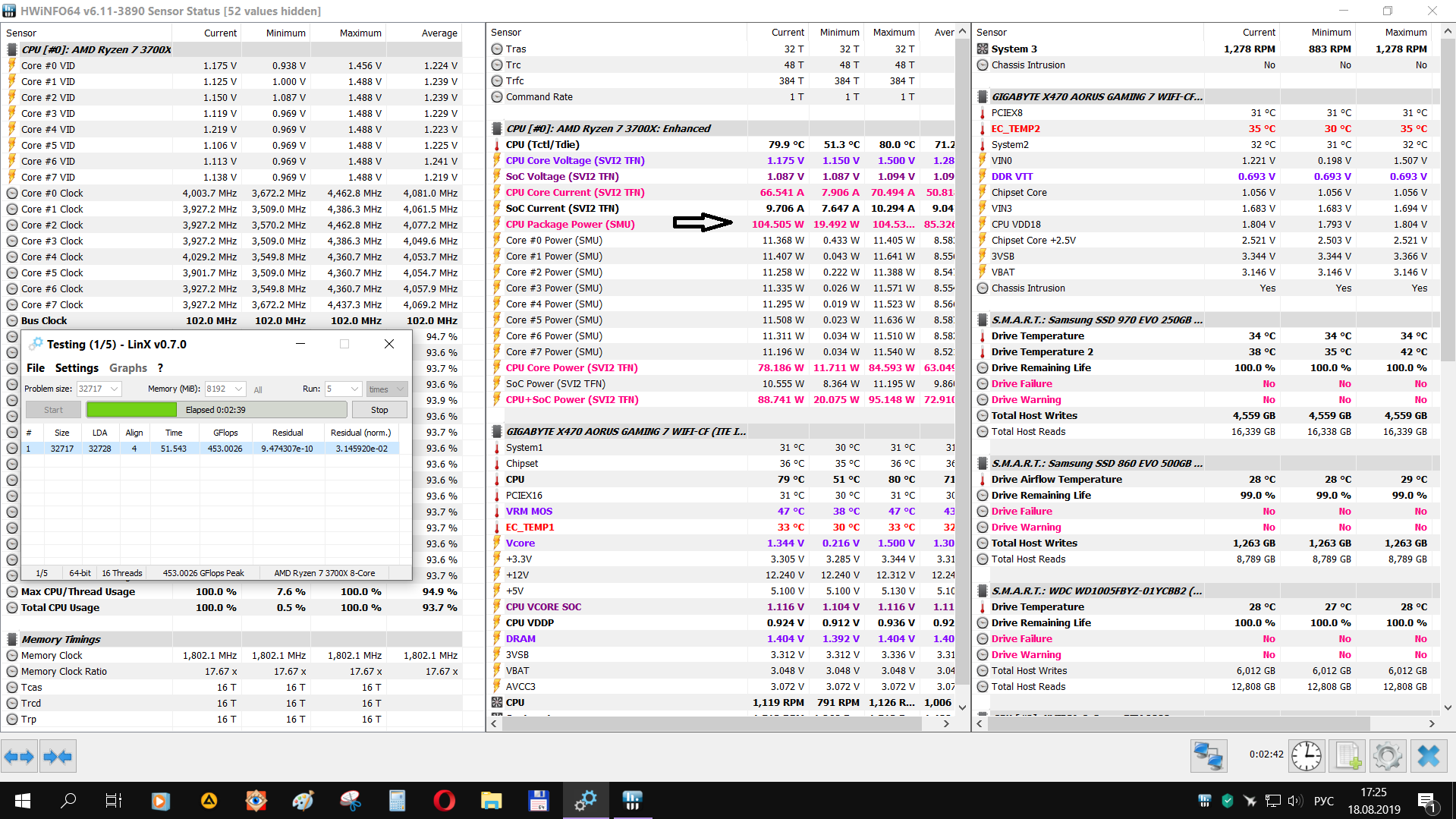Expand HWiNFO sensor columns with the diverging-arrows button
This screenshot has height=819, width=1456.
19,756
